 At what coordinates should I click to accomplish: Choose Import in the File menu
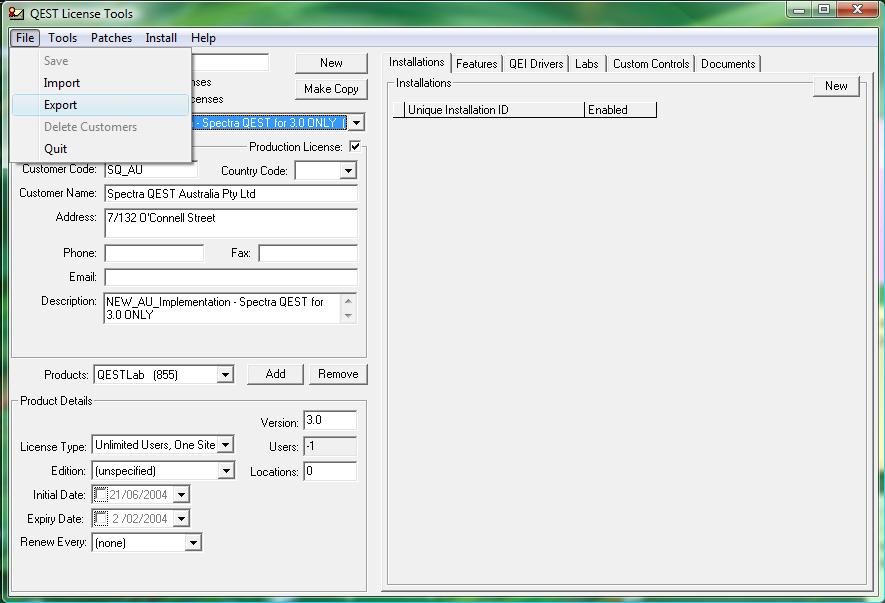click(x=62, y=83)
